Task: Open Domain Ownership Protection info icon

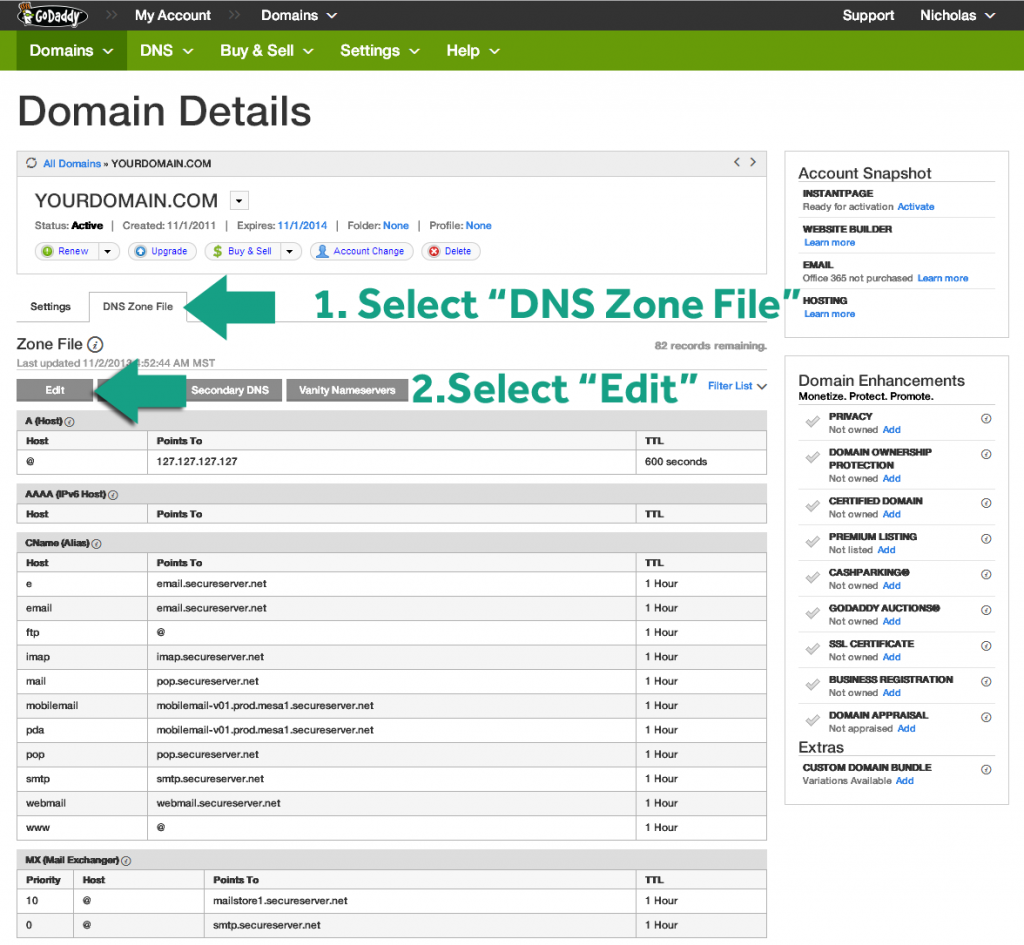Action: (986, 454)
